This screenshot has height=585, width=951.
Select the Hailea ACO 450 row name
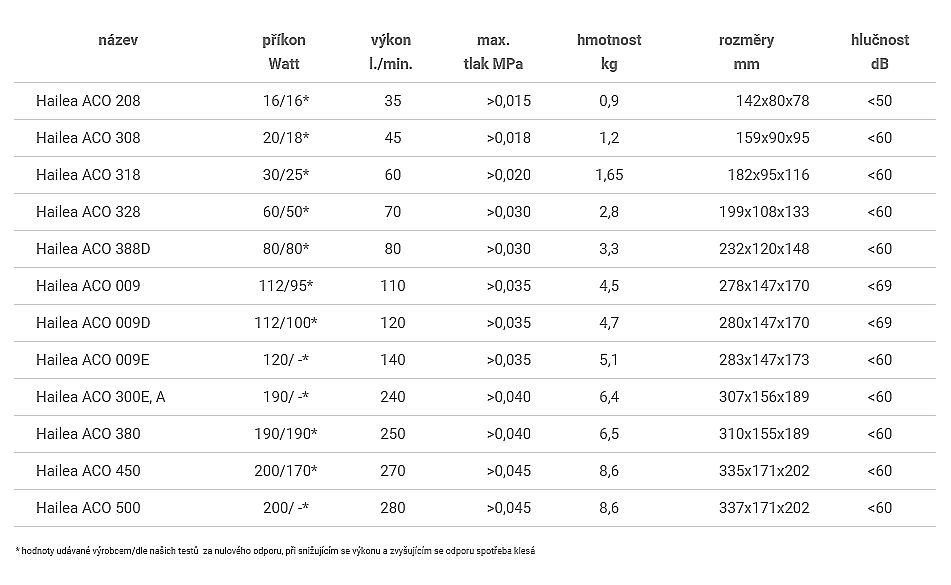tap(88, 471)
